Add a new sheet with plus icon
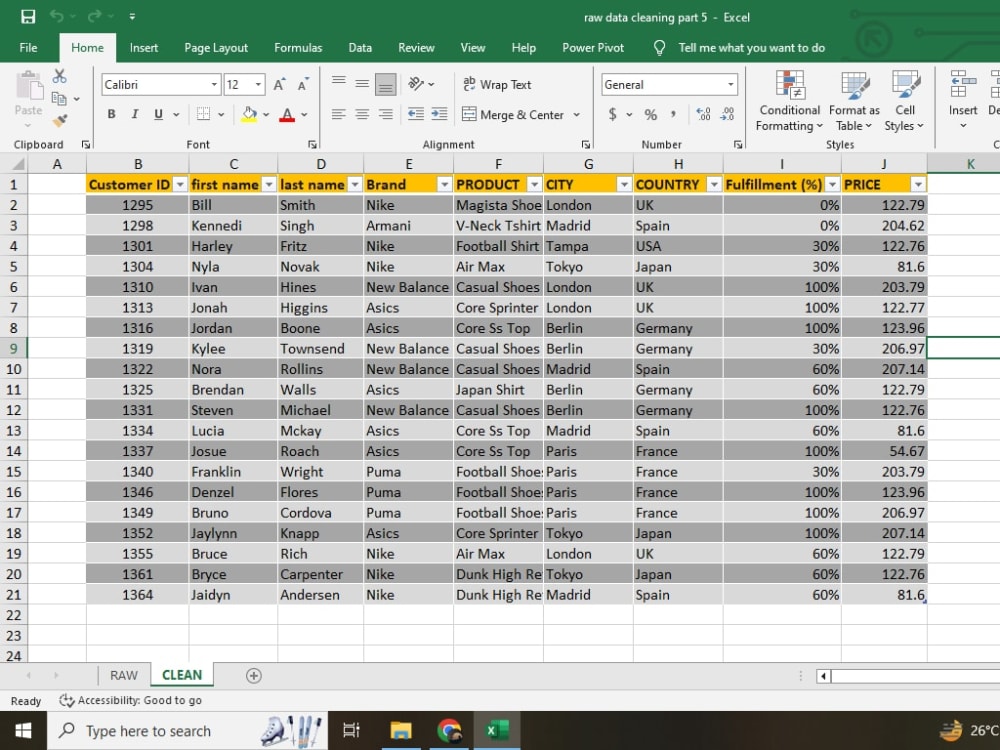1000x750 pixels. pyautogui.click(x=254, y=675)
